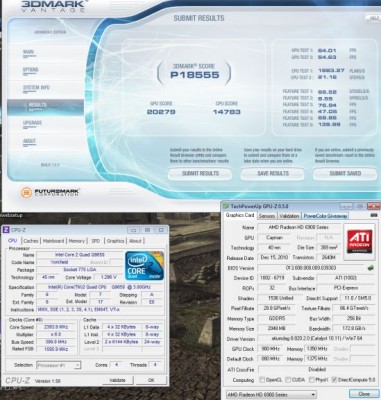Open UPGRADE in 3DMark sidebar
381x400 pixels.
[32, 123]
